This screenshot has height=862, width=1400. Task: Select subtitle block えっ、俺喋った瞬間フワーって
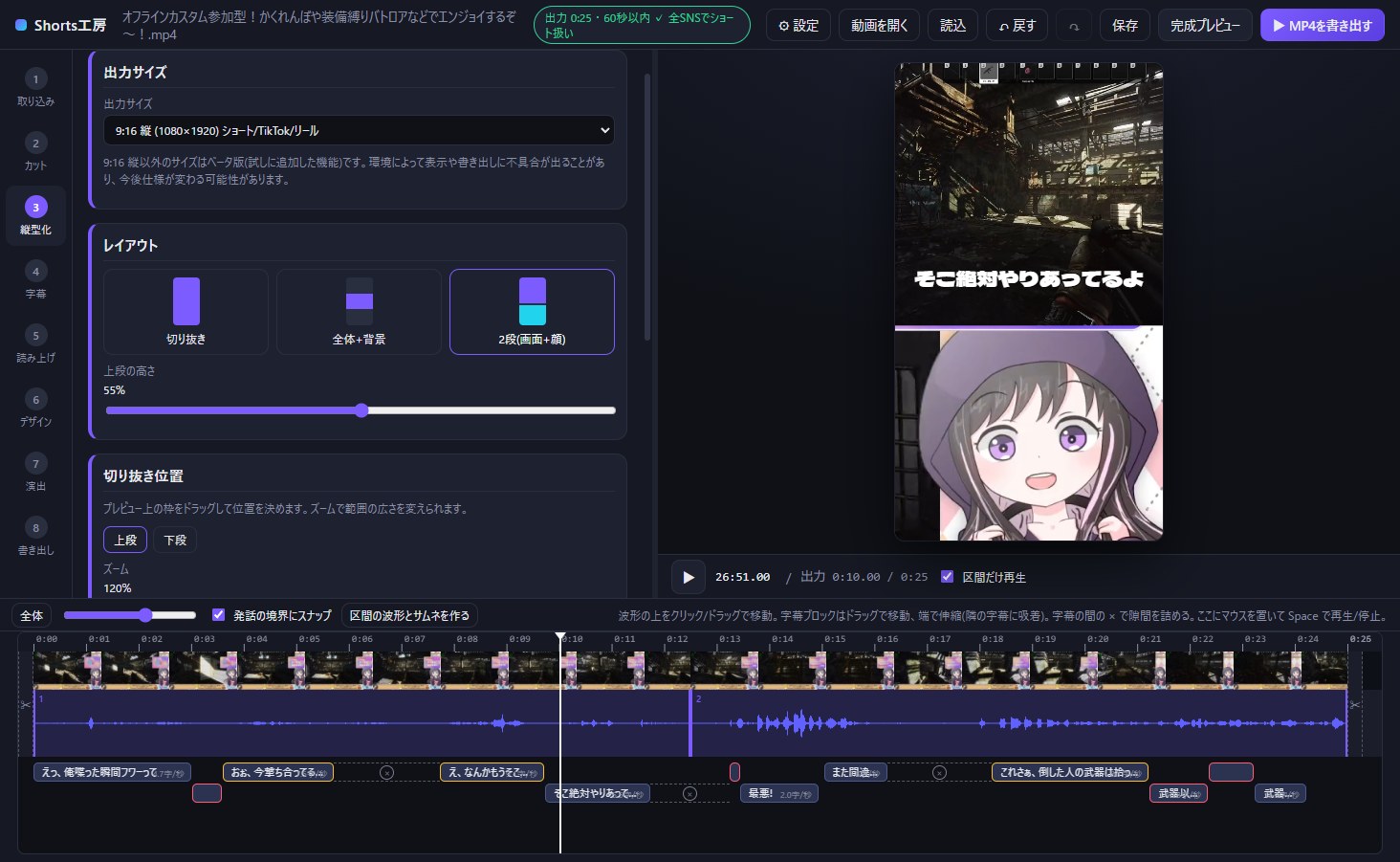point(112,772)
